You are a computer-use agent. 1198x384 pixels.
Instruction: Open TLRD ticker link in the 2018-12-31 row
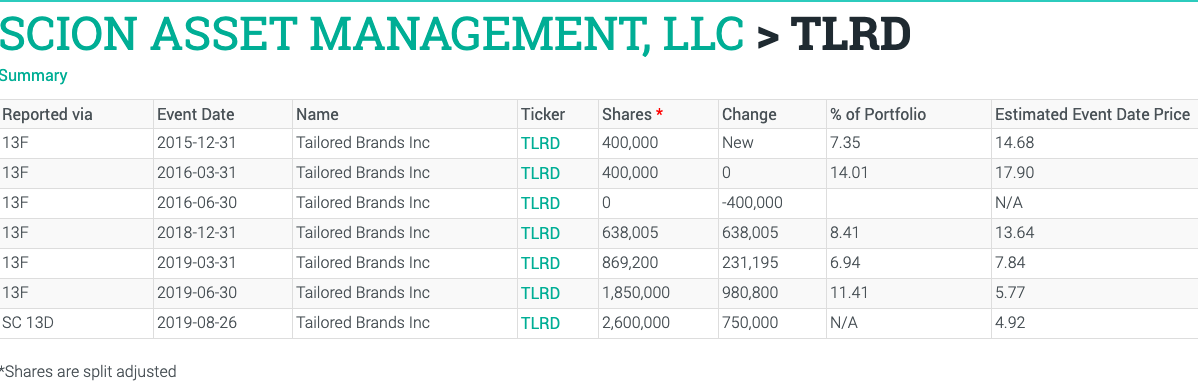[540, 233]
